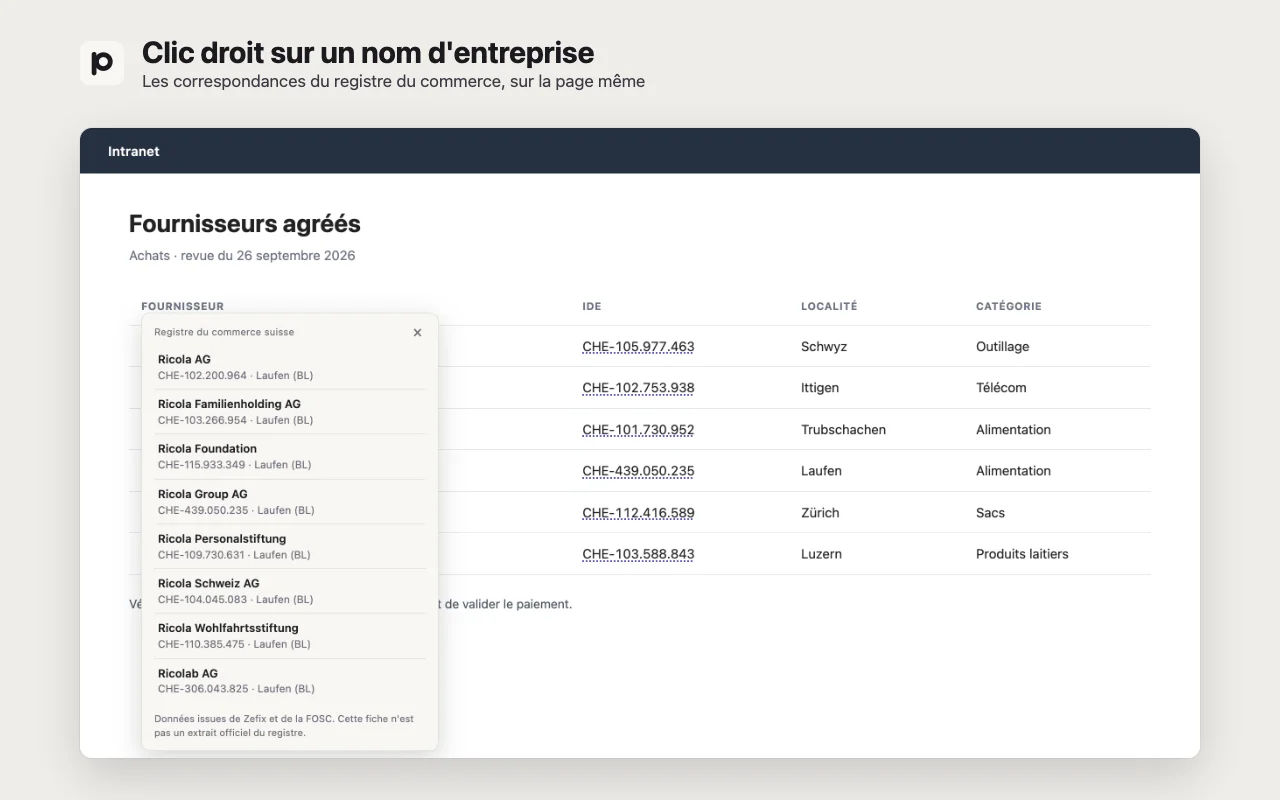Choose the Ricola Schweiz AG entry
The image size is (1280, 800).
tap(290, 591)
